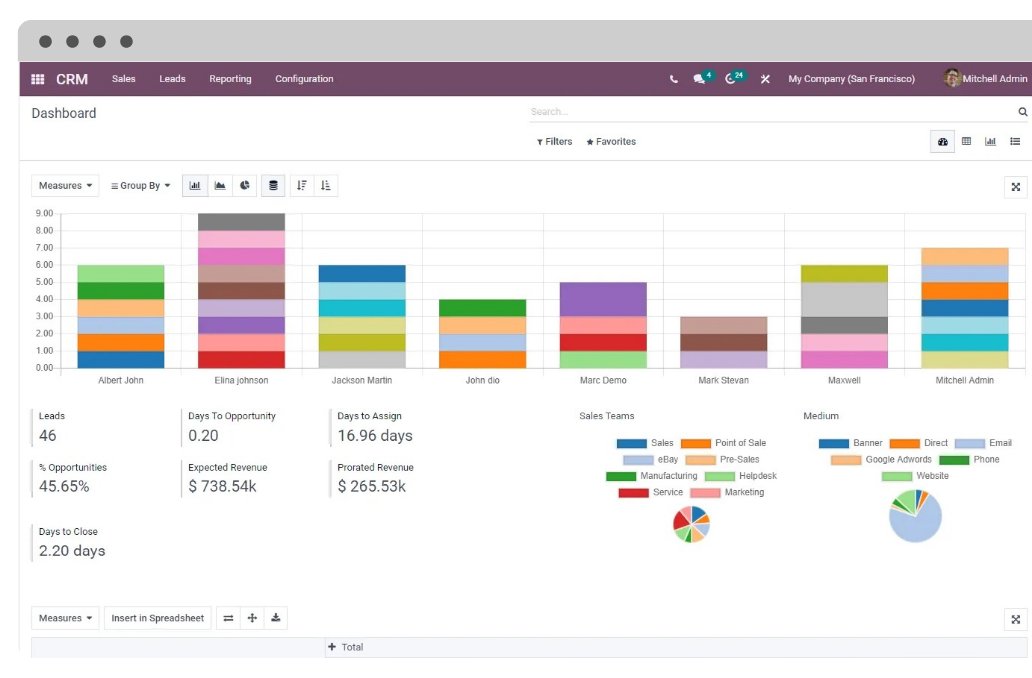The width and height of the screenshot is (1032, 678).
Task: Switch chart to line chart mode
Action: [x=220, y=185]
